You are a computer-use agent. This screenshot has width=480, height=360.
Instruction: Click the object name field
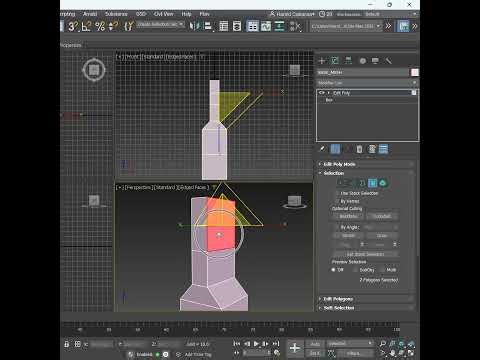(x=363, y=72)
